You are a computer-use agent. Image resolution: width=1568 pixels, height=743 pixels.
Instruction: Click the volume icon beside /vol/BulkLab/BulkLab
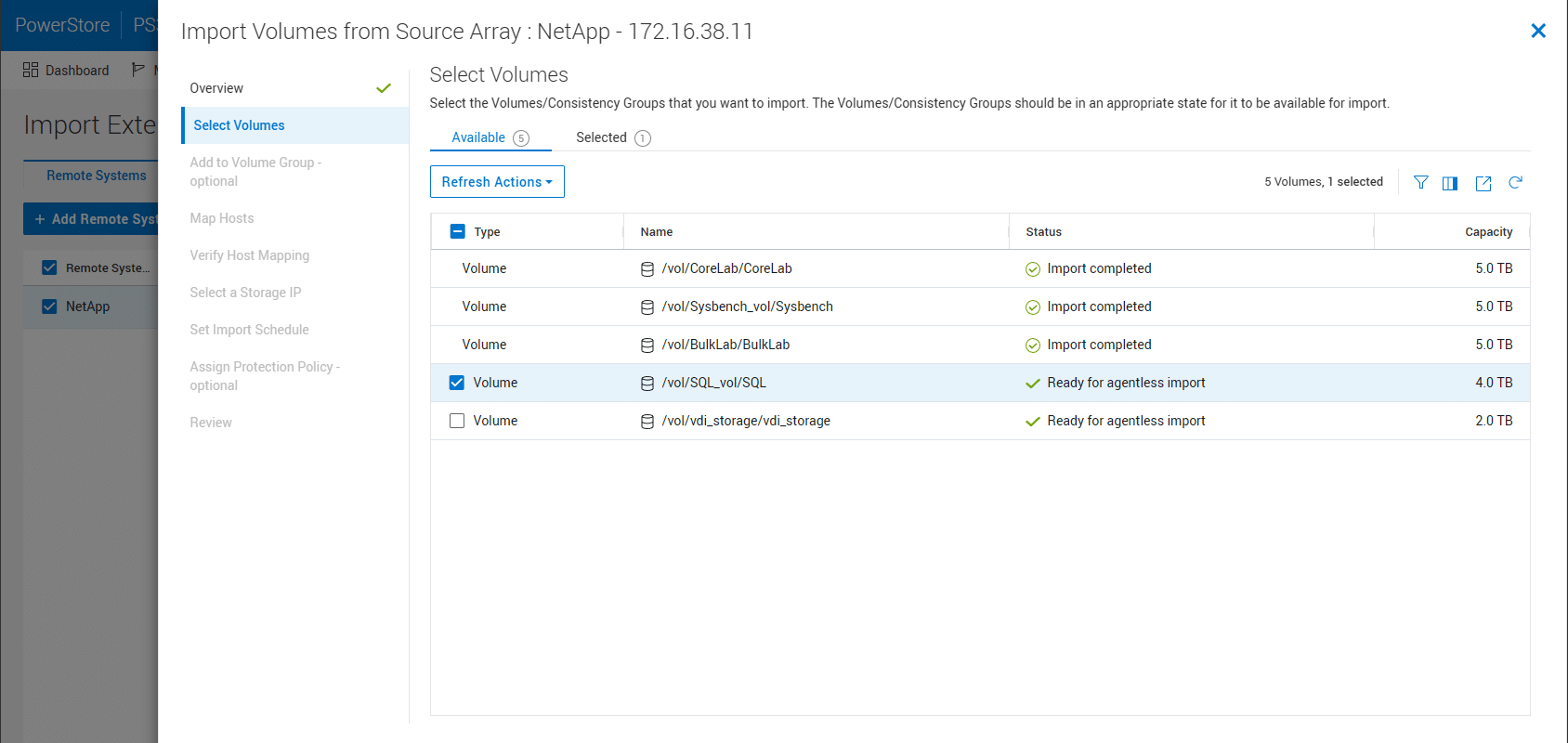[x=647, y=345]
